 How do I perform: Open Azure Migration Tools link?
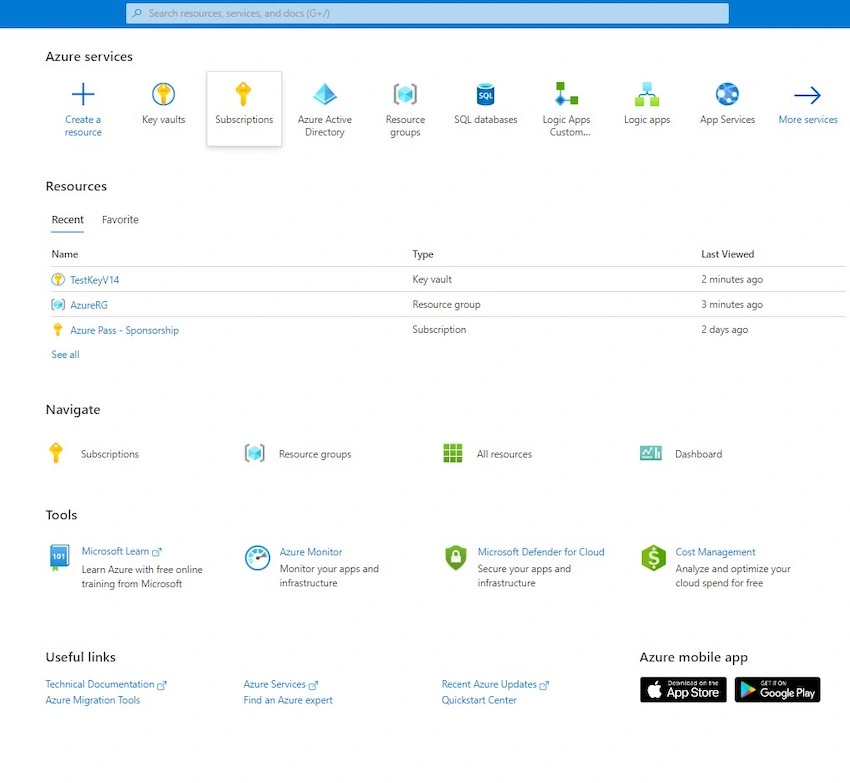pos(93,700)
